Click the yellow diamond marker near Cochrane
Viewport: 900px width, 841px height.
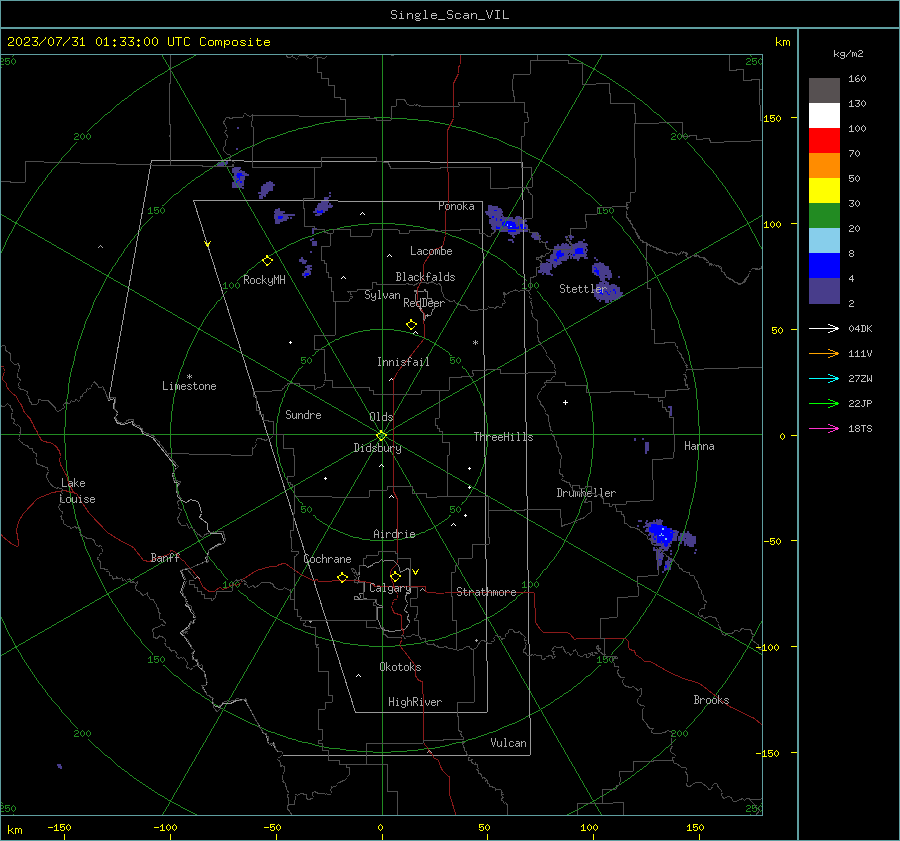(342, 577)
